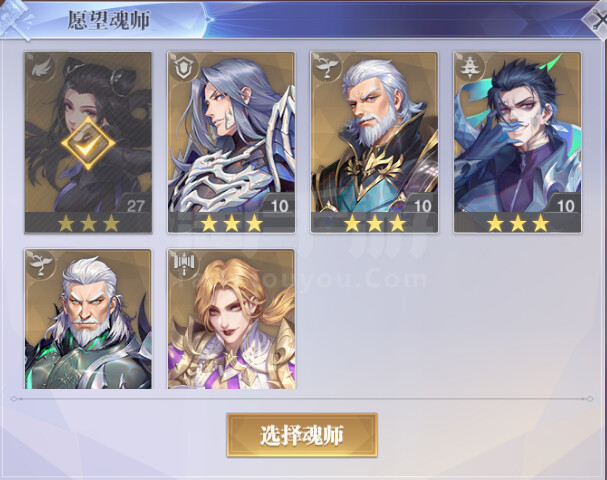The height and width of the screenshot is (480, 607).
Task: Click the fortress class icon on the blonde woman card
Action: [x=183, y=264]
